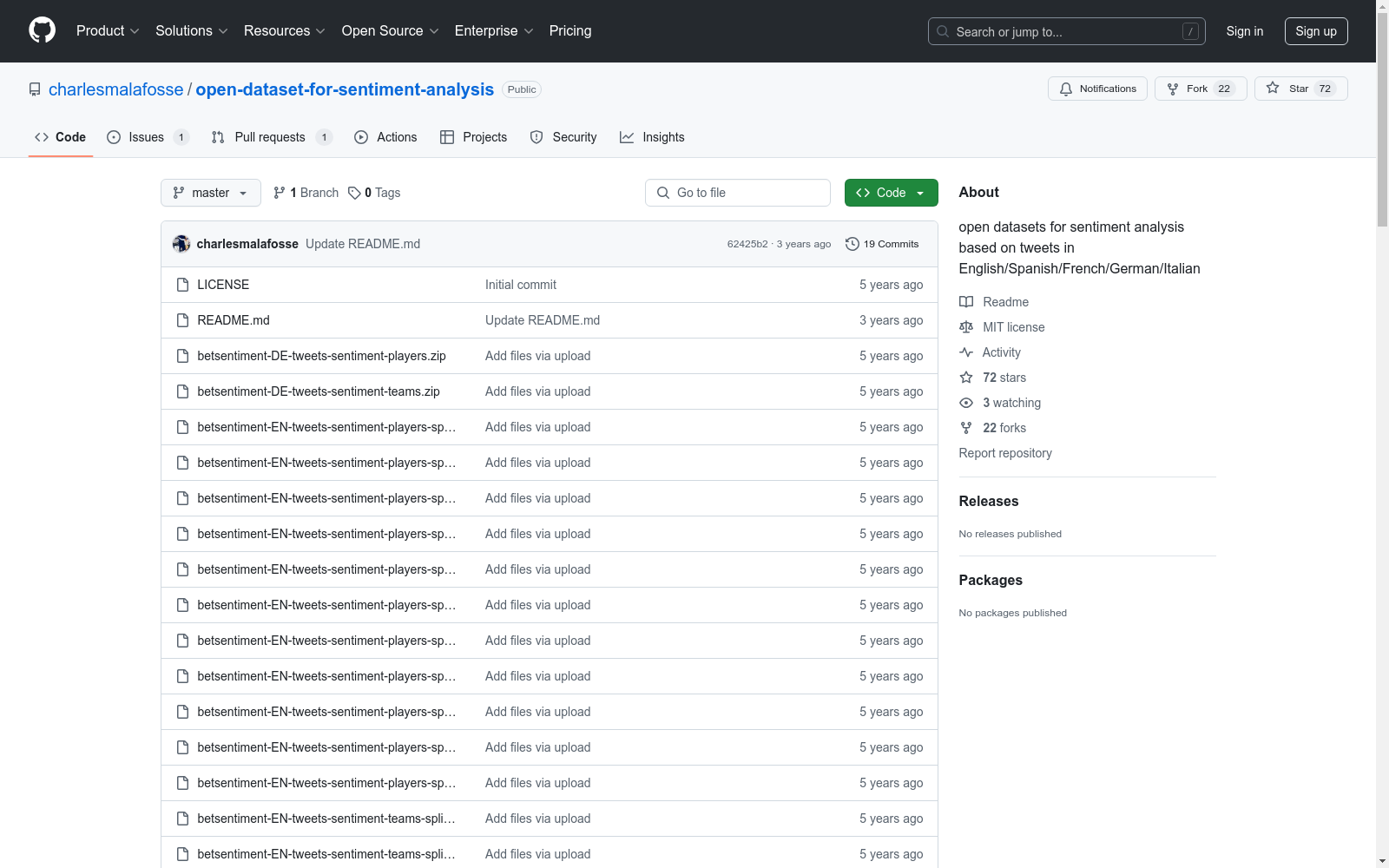Go to the Pricing page
The height and width of the screenshot is (868, 1389).
click(570, 30)
